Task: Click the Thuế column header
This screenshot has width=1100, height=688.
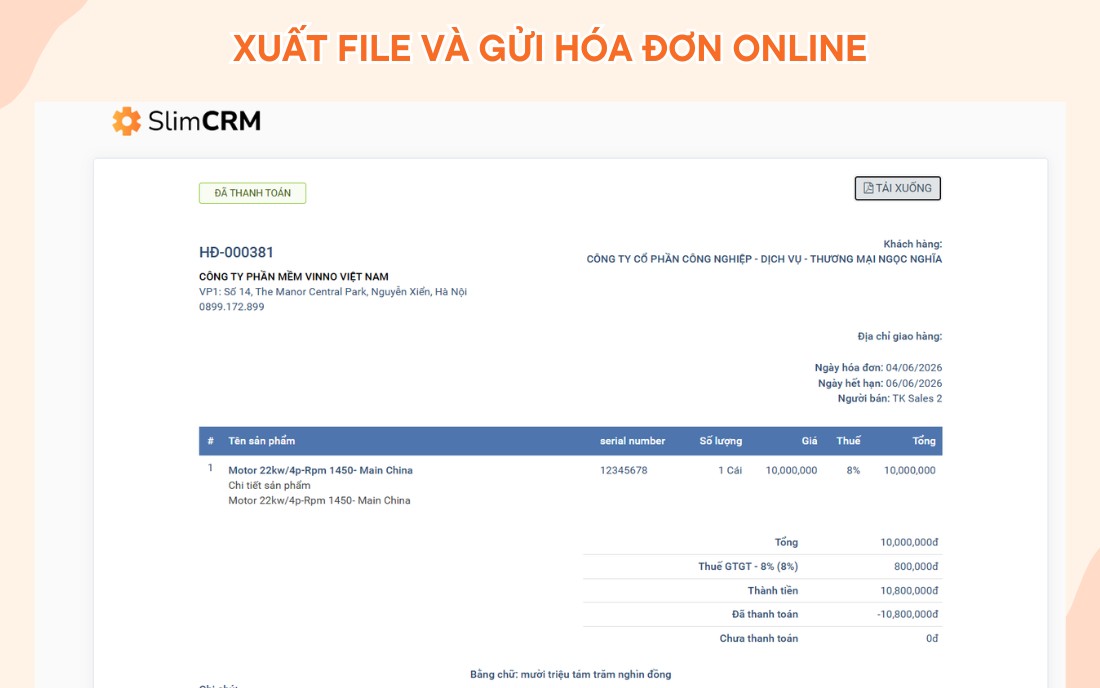Action: pos(848,440)
